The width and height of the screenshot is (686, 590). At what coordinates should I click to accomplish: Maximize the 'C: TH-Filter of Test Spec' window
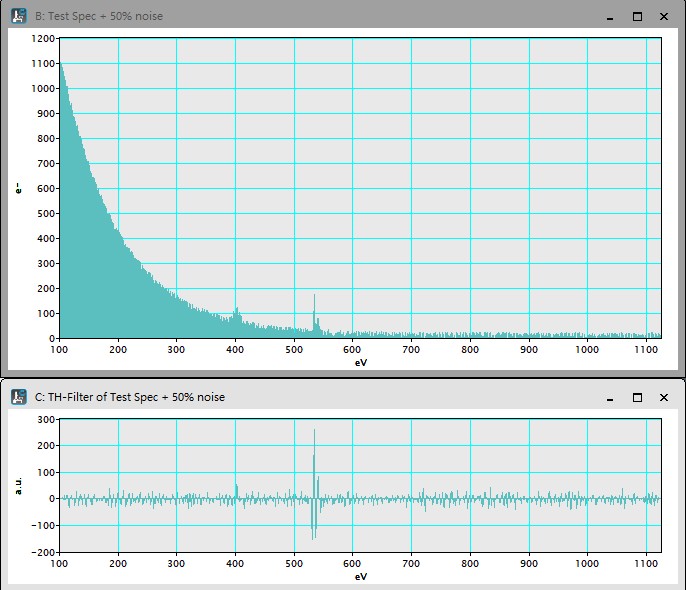tap(637, 397)
